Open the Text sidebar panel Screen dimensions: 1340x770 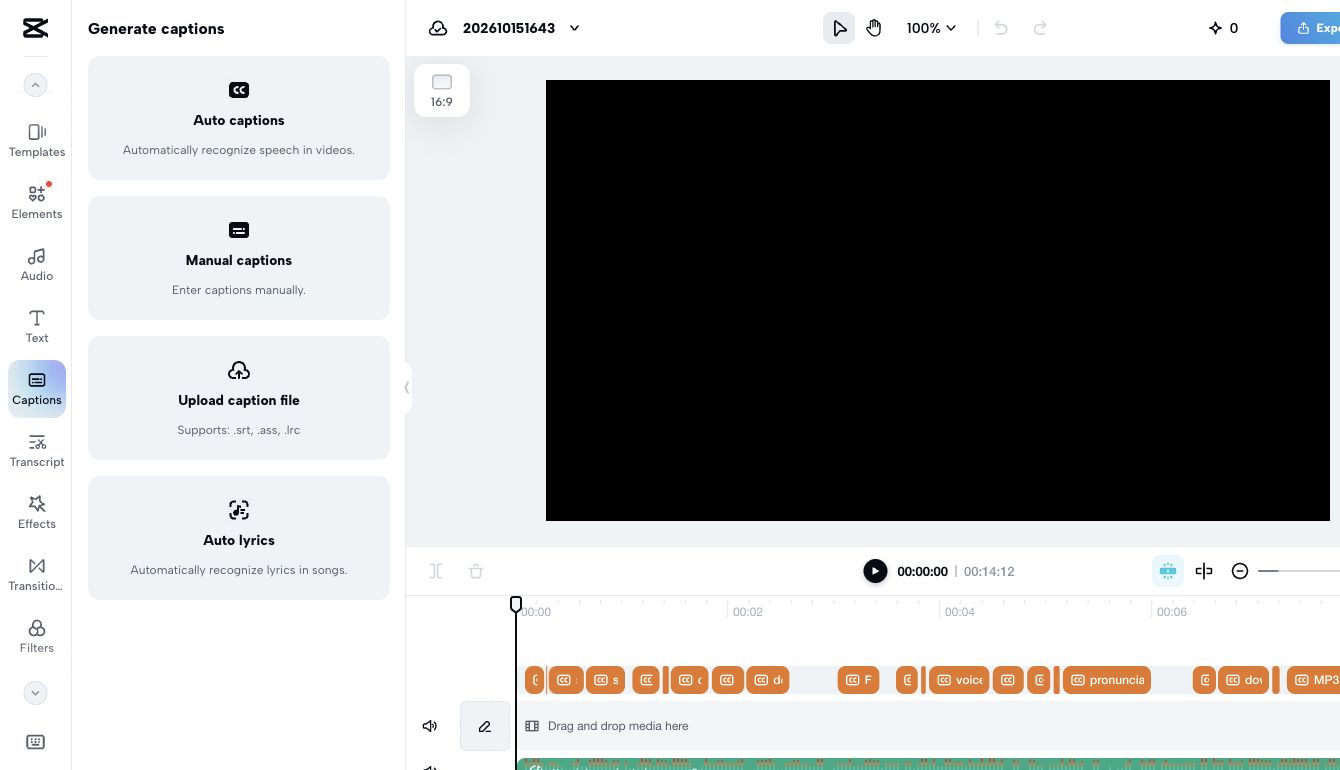tap(37, 326)
